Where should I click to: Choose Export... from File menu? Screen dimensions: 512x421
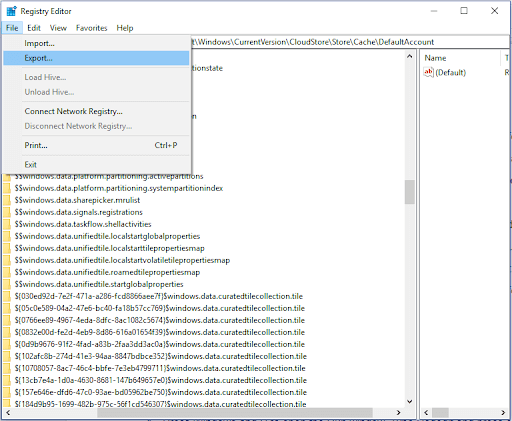click(96, 58)
